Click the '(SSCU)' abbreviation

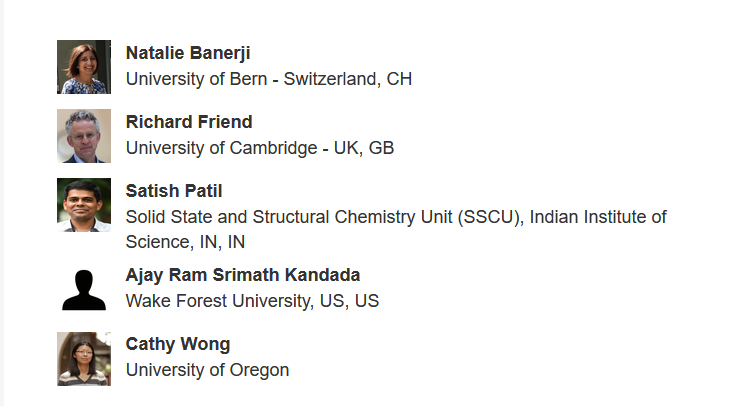point(491,217)
